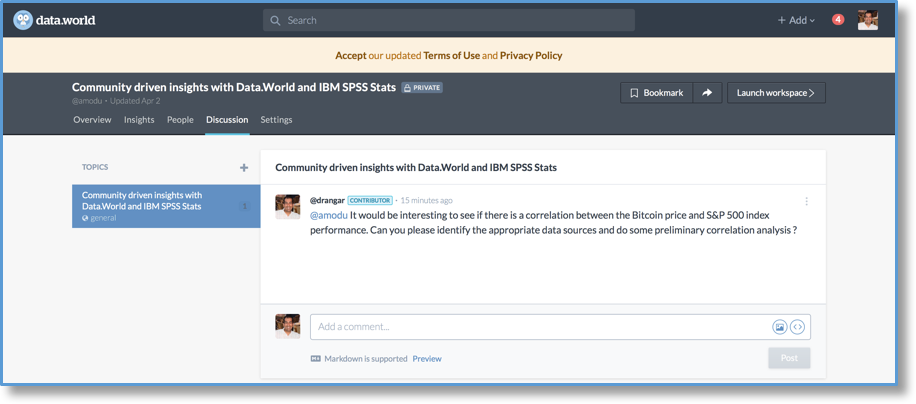
Task: Launch workspace button
Action: [776, 93]
